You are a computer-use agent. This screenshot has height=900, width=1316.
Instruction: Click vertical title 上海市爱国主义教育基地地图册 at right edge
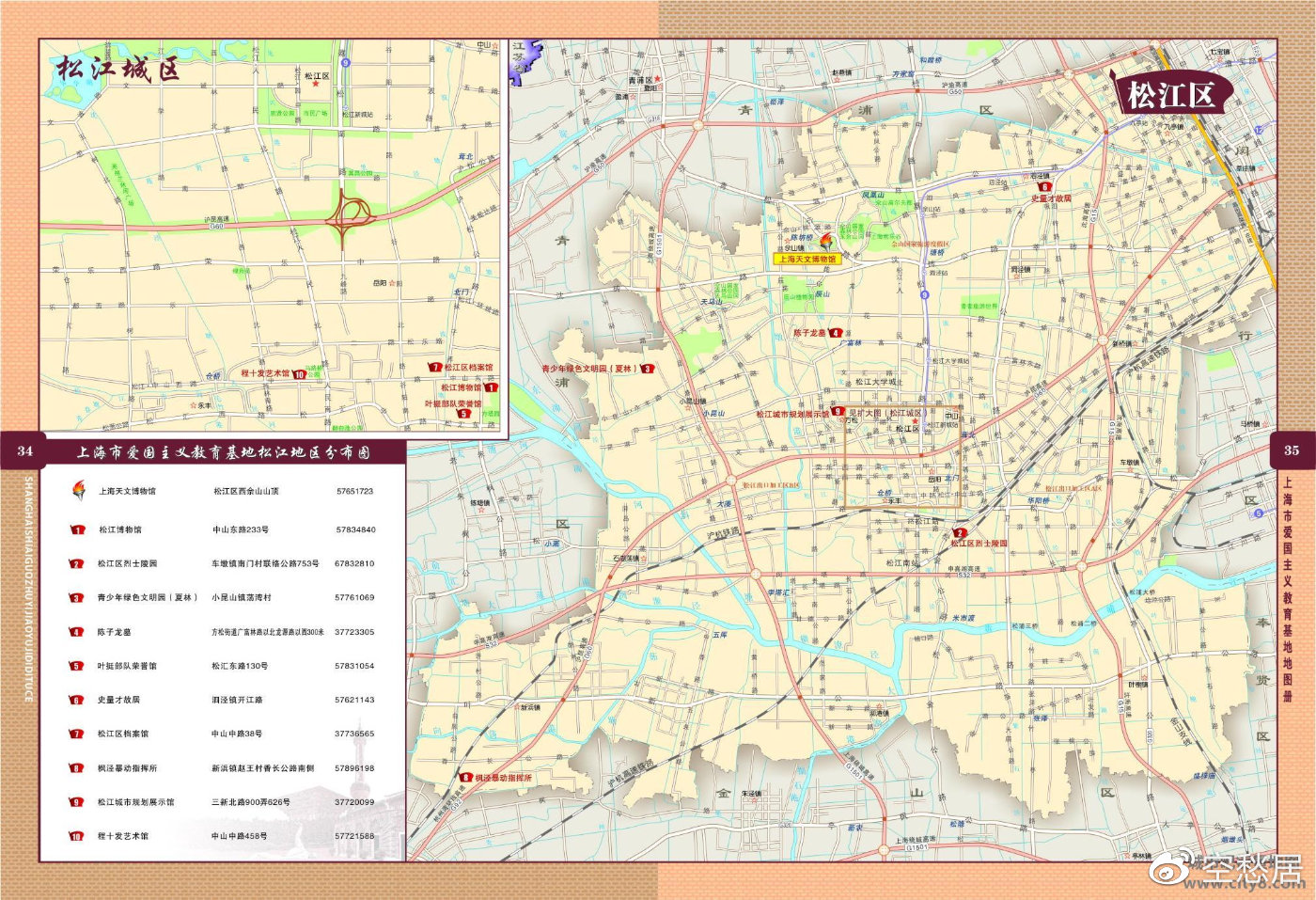coord(1287,591)
